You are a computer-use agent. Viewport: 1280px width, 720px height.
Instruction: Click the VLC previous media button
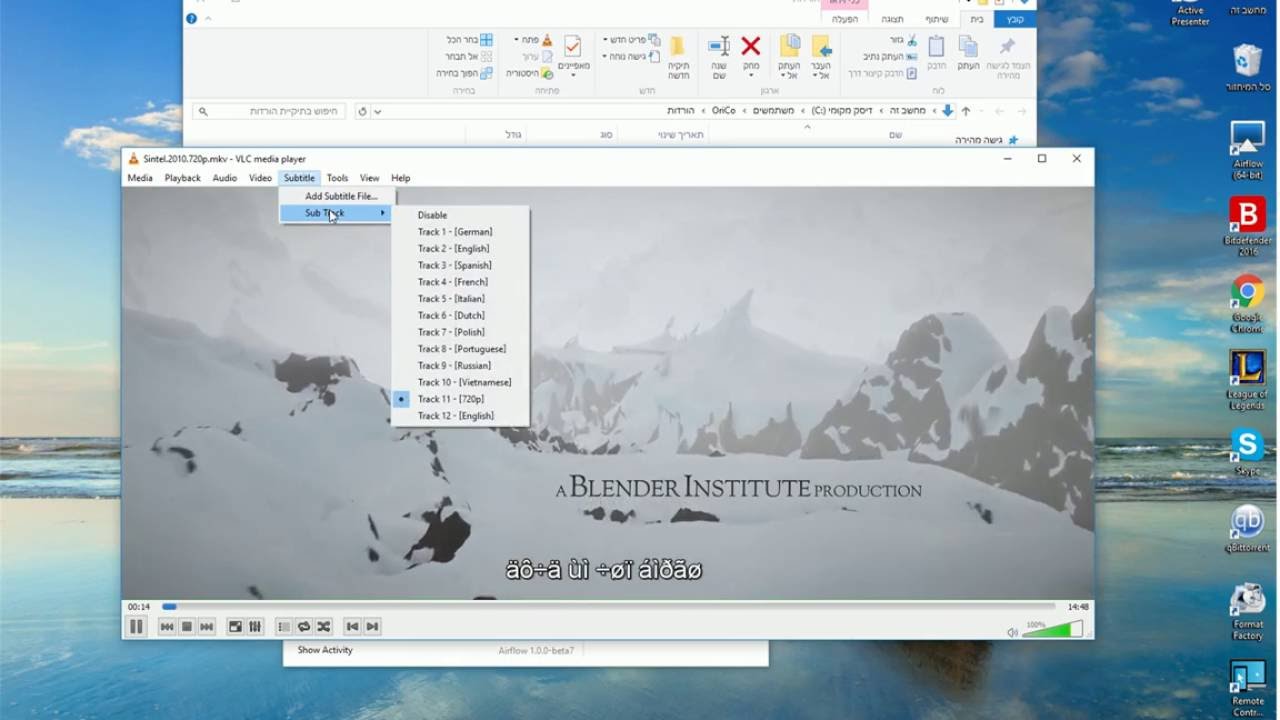[x=167, y=627]
